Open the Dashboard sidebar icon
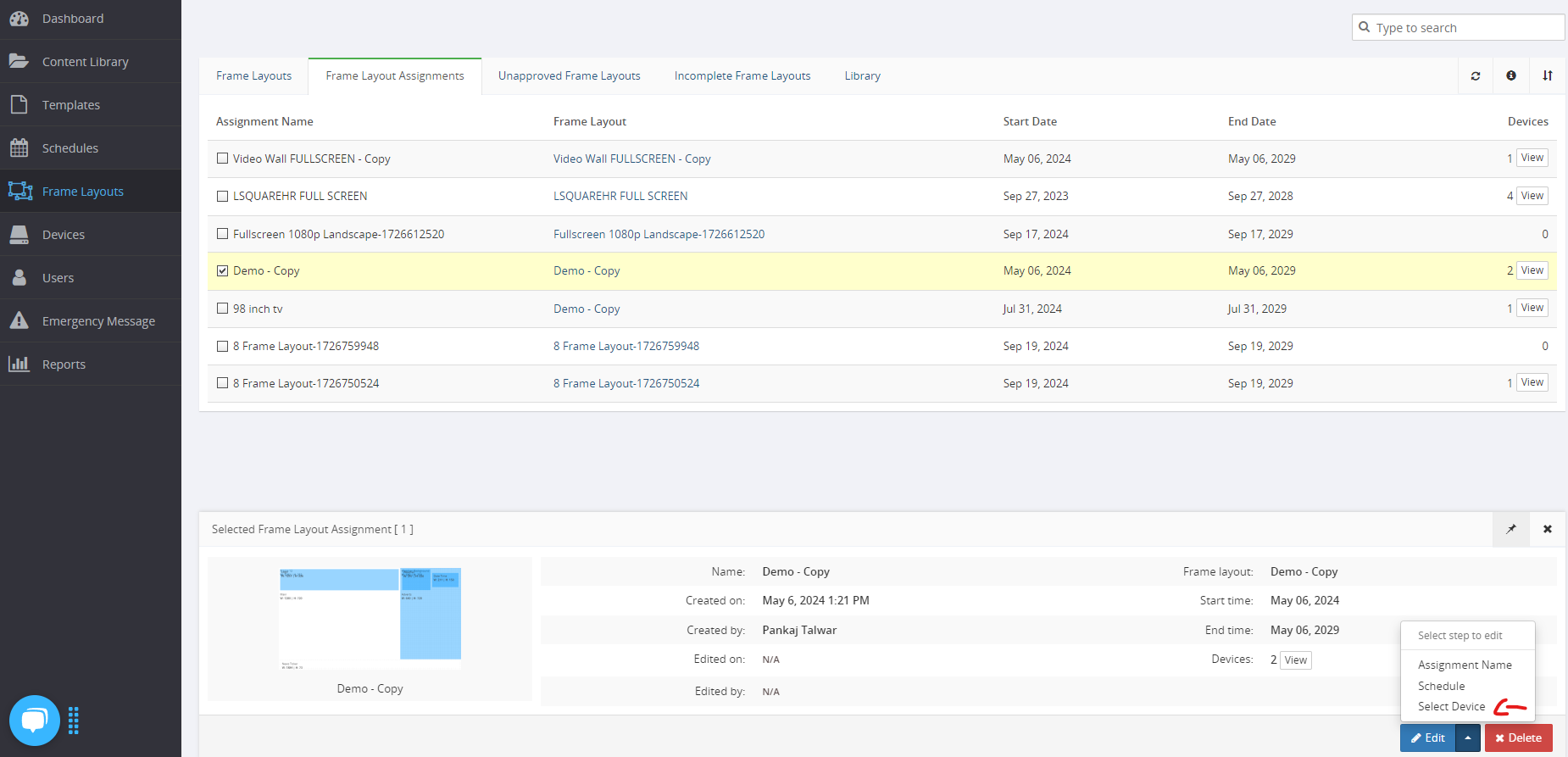This screenshot has height=757, width=1568. [19, 18]
